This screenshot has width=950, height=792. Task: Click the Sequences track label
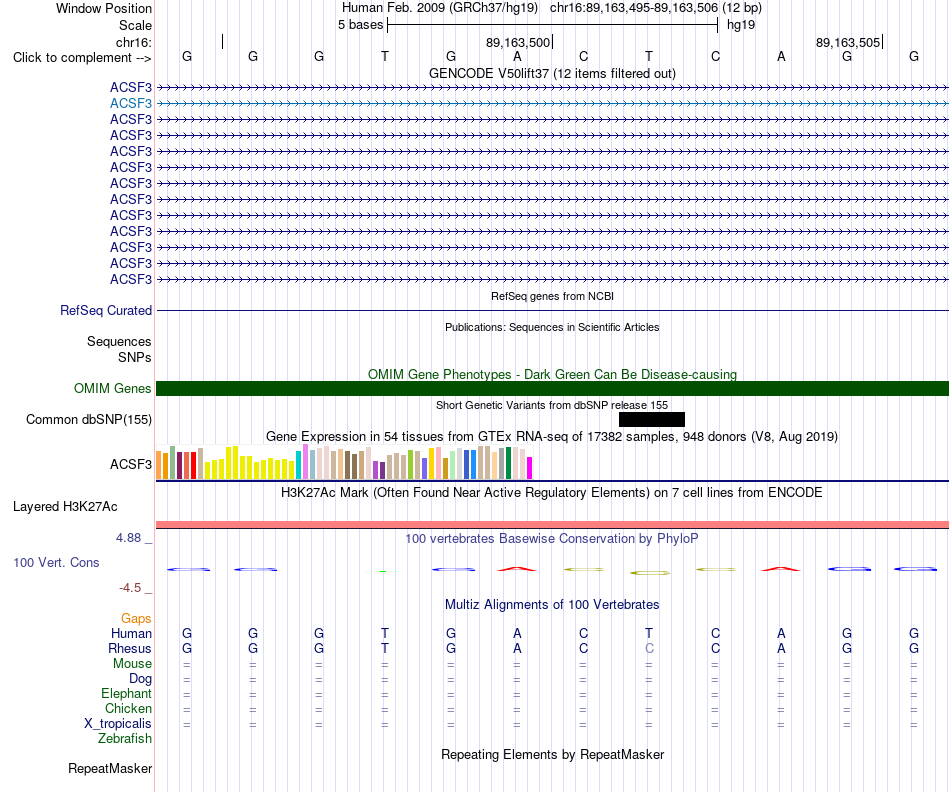point(119,341)
